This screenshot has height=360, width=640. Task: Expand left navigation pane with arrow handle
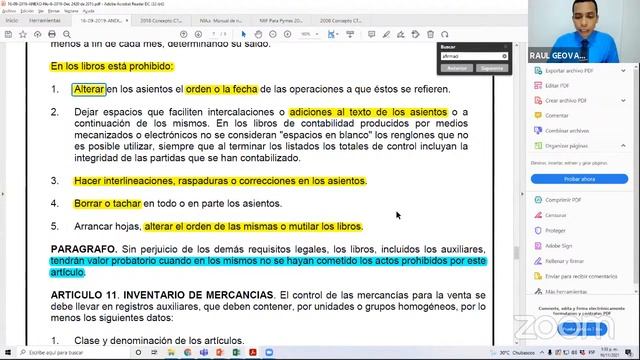(x=2, y=194)
